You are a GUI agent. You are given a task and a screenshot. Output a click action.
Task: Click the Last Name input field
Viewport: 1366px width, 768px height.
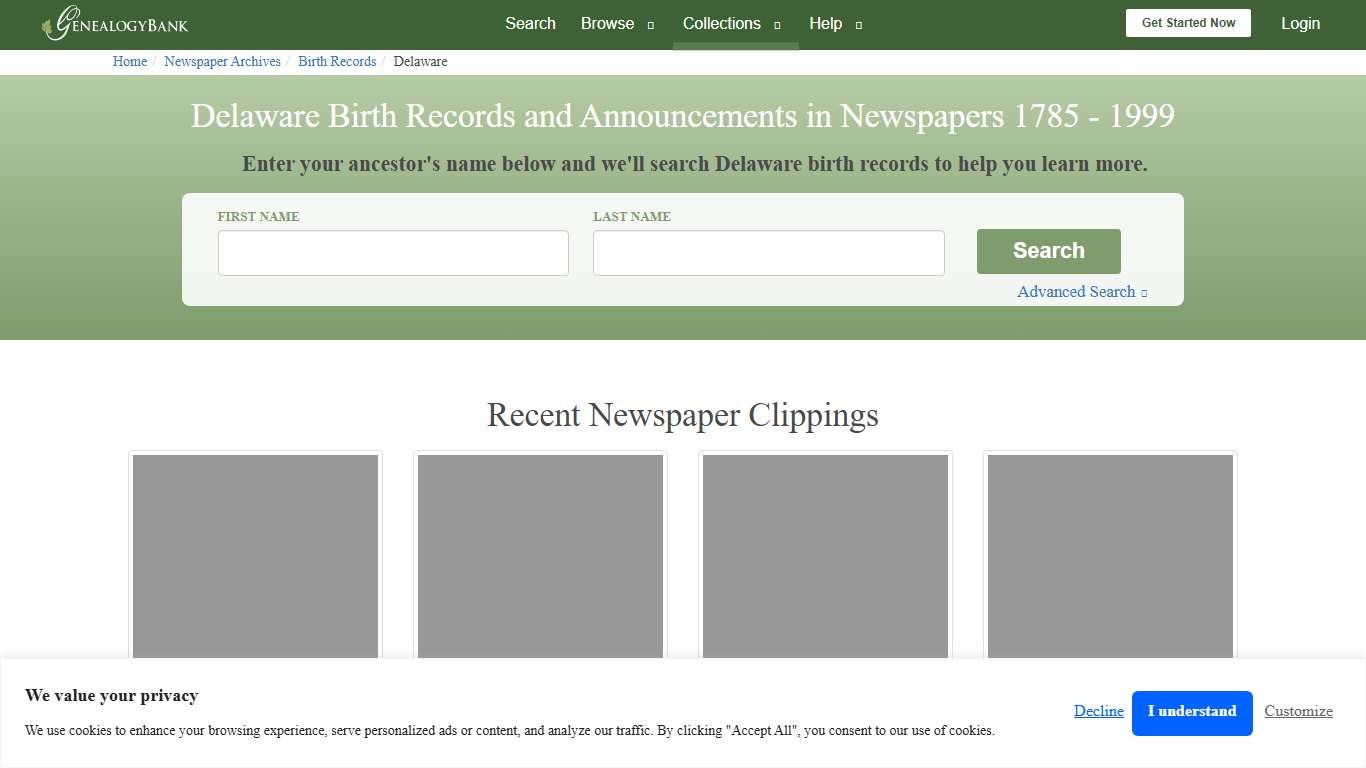tap(768, 252)
